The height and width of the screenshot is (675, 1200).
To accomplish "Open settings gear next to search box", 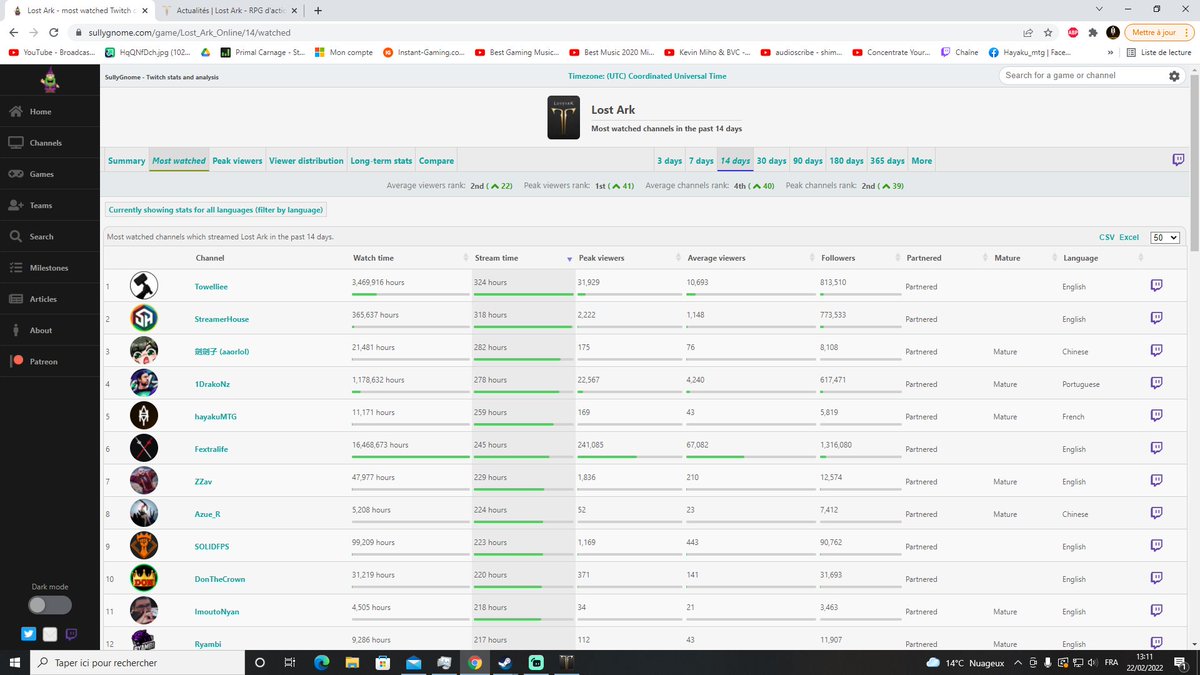I will (1174, 76).
